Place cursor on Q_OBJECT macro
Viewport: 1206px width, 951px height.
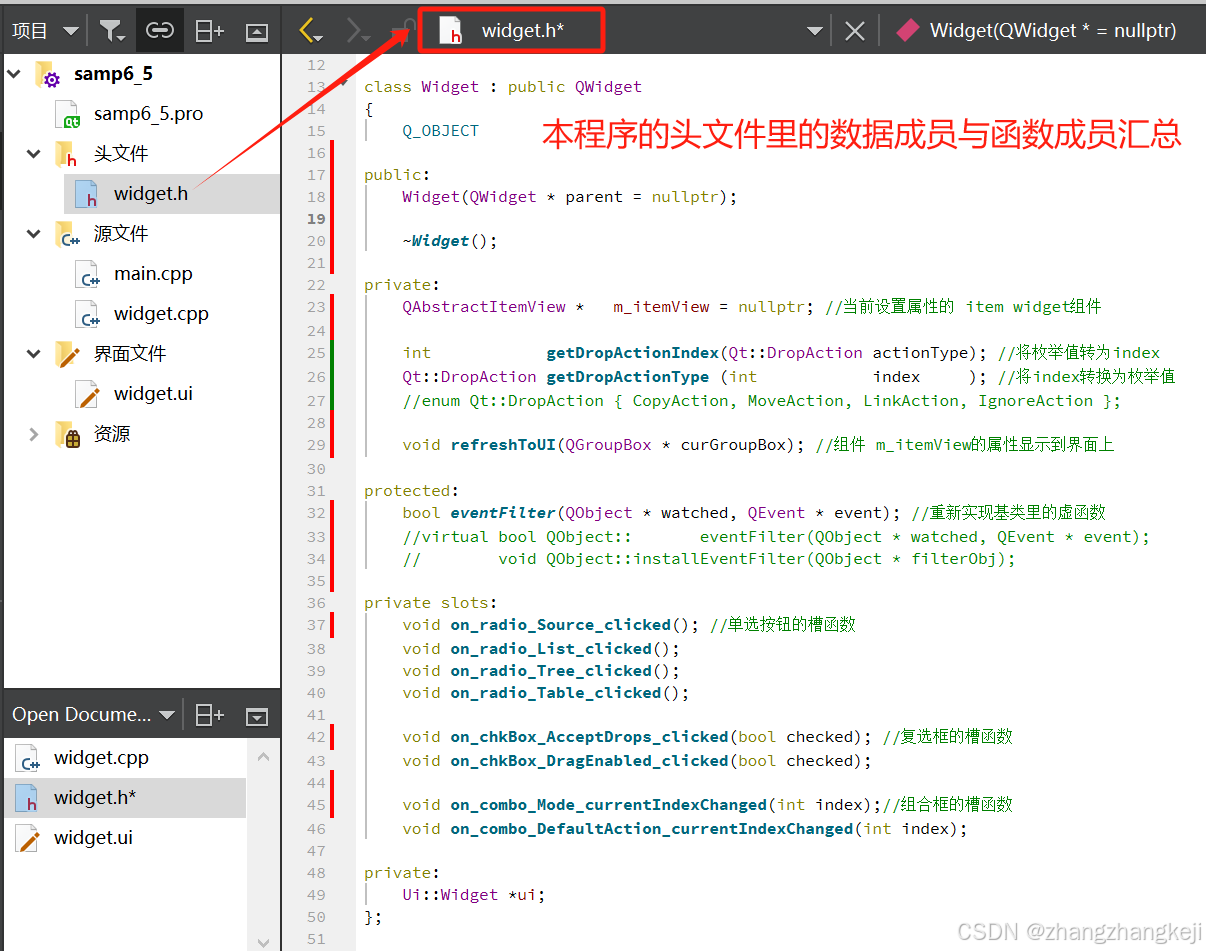pos(440,131)
